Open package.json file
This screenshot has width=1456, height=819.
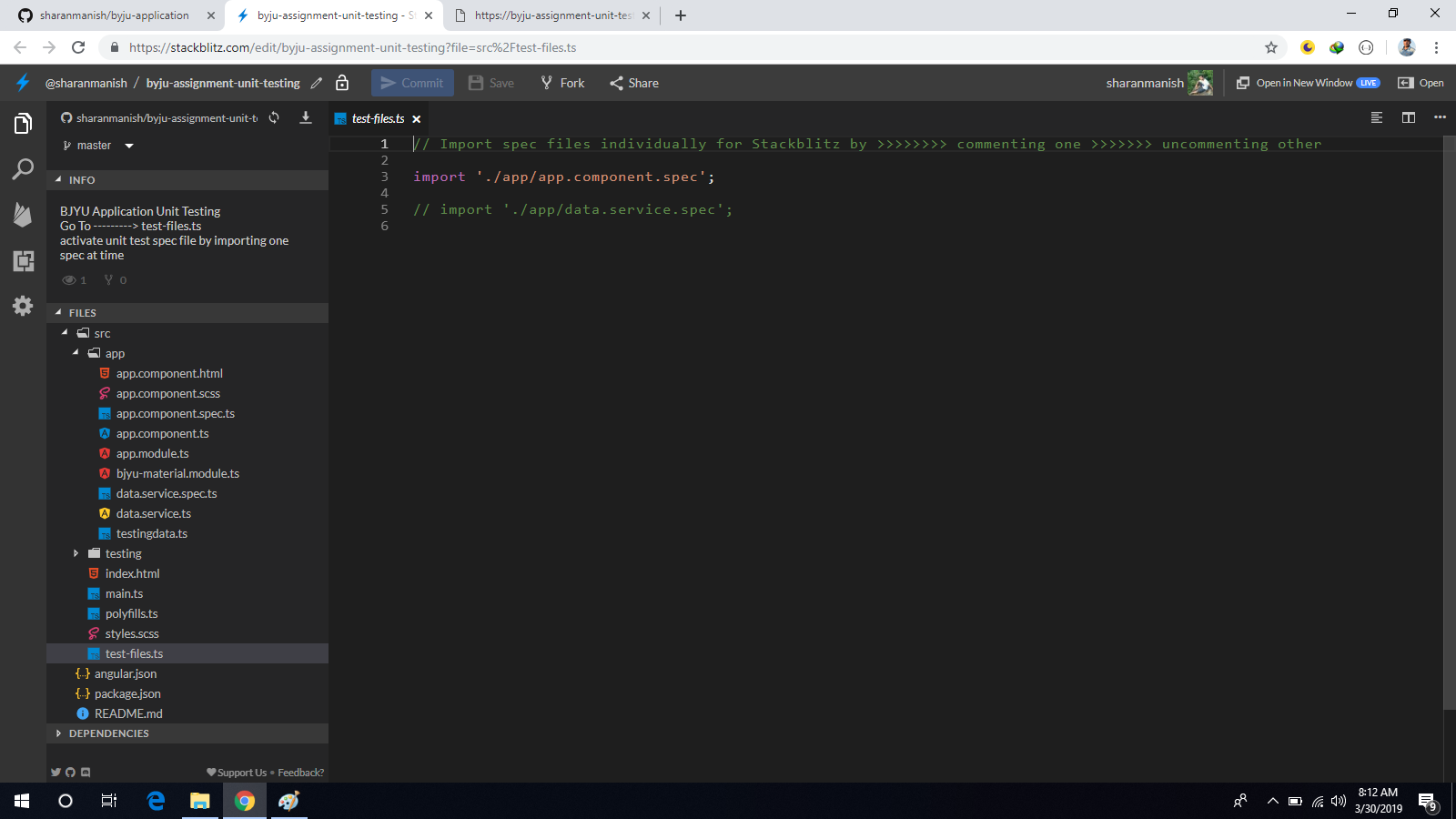(x=127, y=693)
